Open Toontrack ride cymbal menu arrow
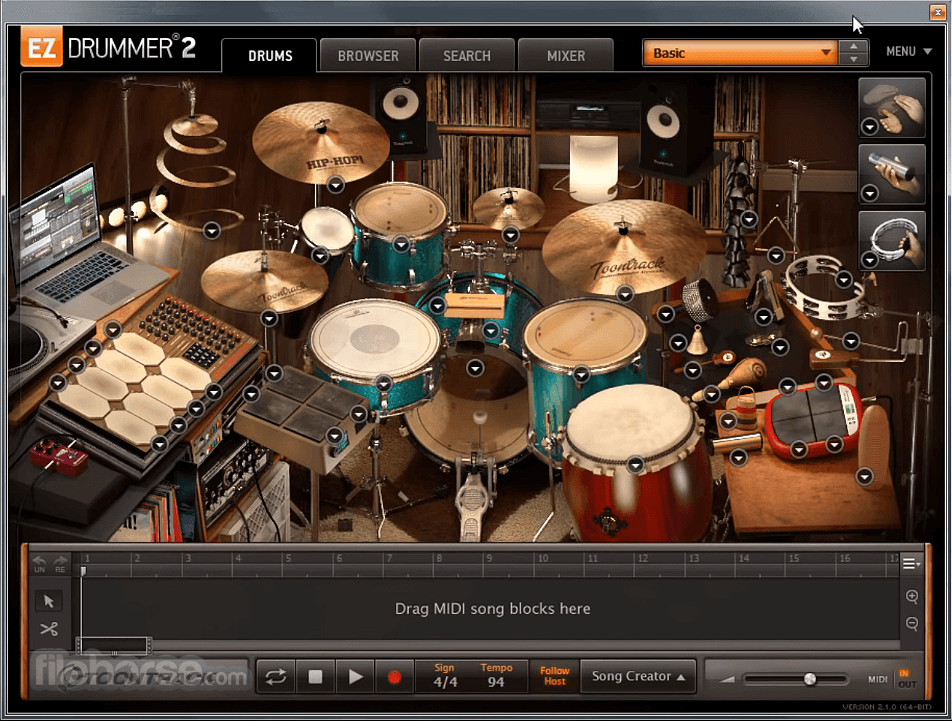Viewport: 952px width, 721px height. pos(625,294)
